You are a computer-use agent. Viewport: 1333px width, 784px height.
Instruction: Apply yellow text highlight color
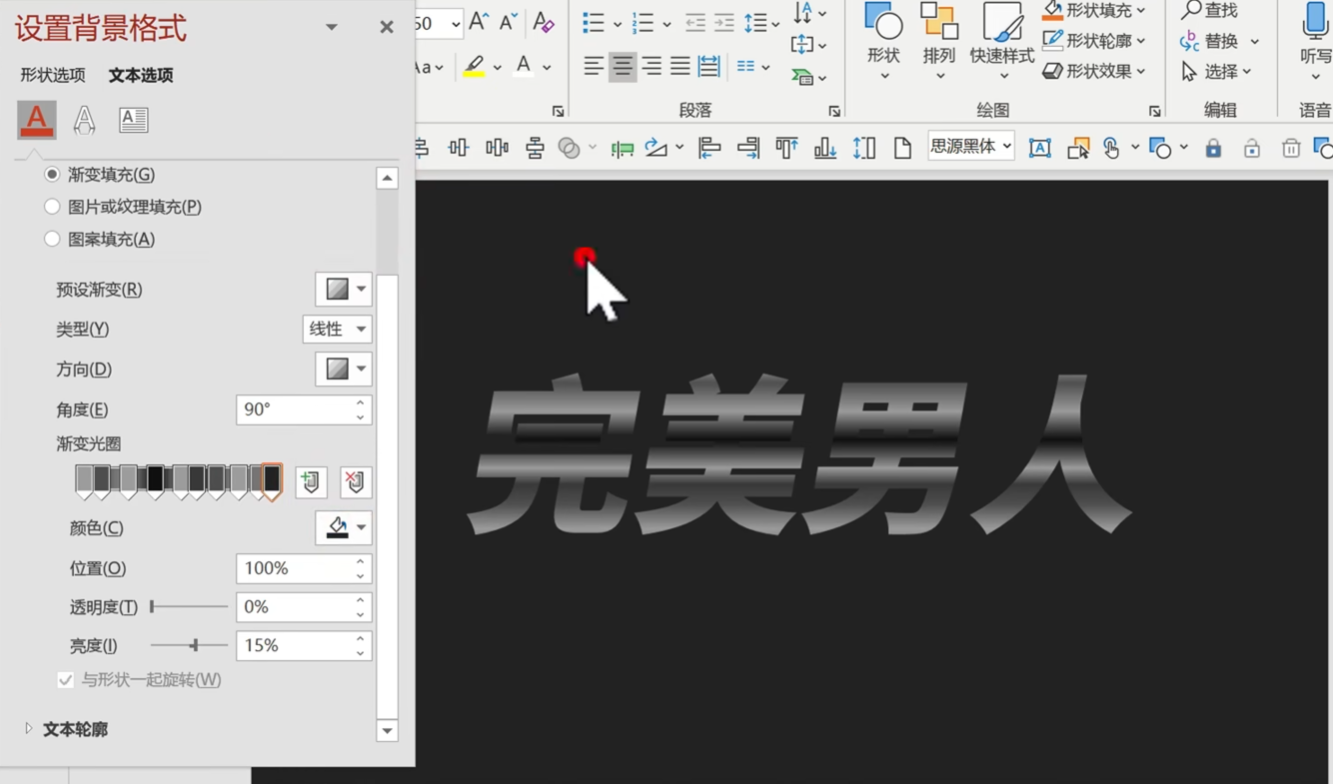coord(474,67)
